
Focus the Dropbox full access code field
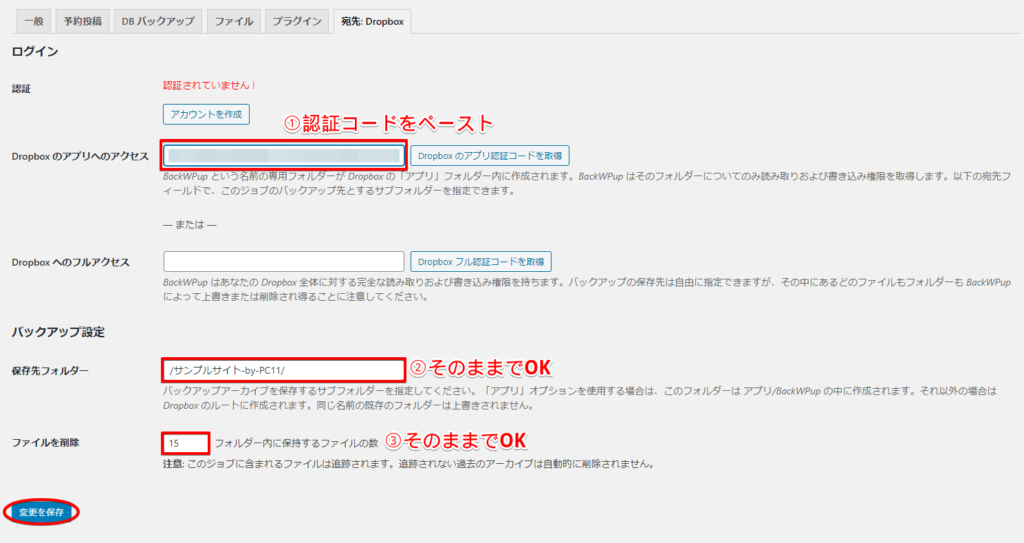[283, 261]
